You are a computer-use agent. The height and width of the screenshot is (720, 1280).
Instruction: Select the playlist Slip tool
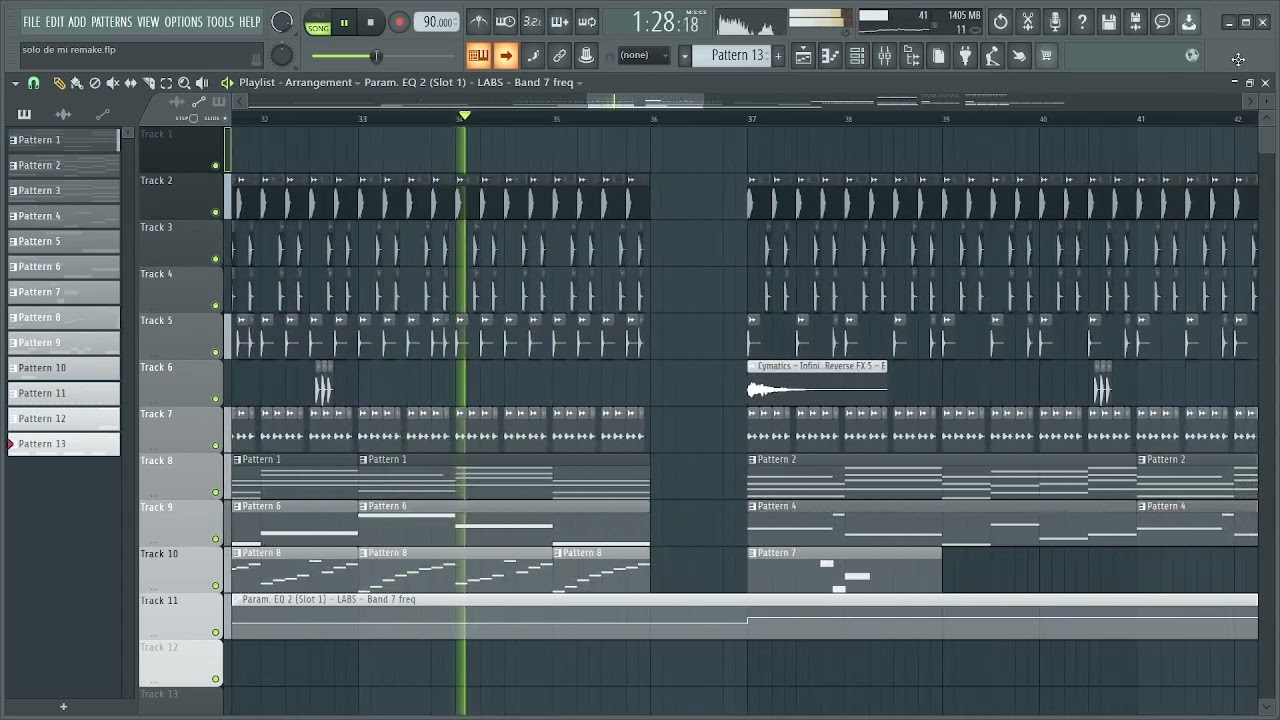(131, 83)
